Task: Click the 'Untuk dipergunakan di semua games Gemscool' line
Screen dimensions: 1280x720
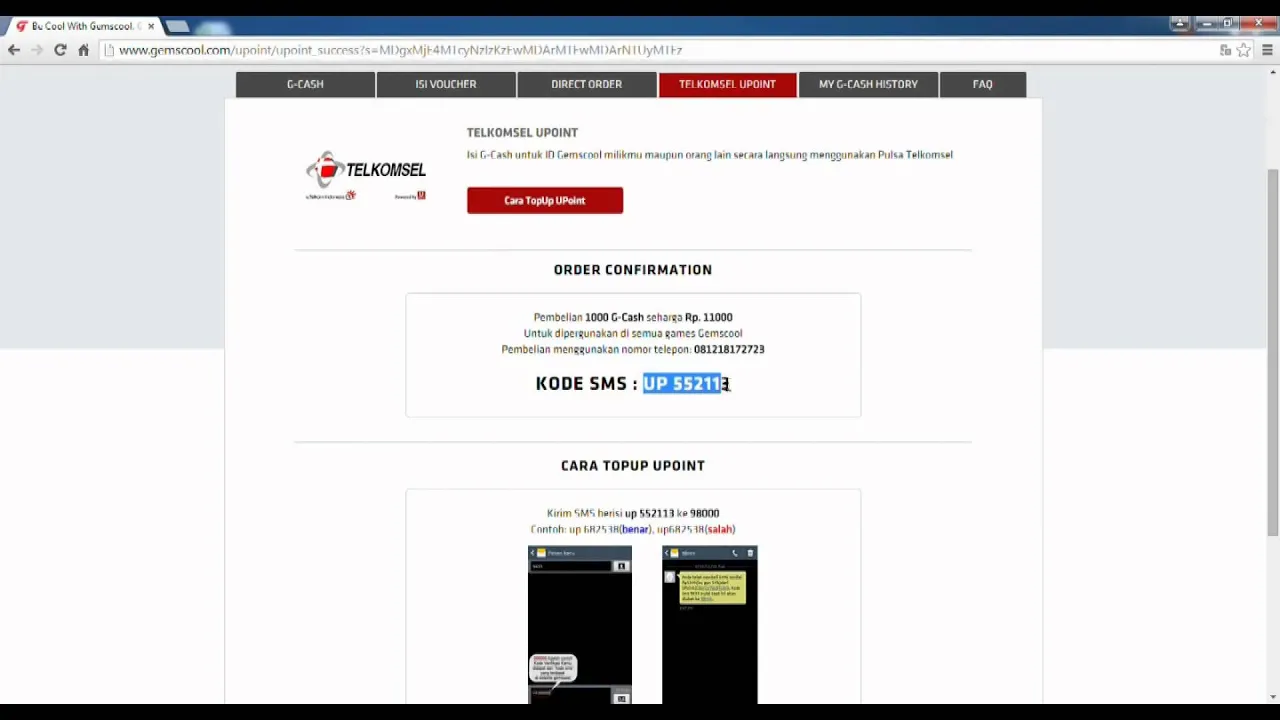Action: click(633, 333)
